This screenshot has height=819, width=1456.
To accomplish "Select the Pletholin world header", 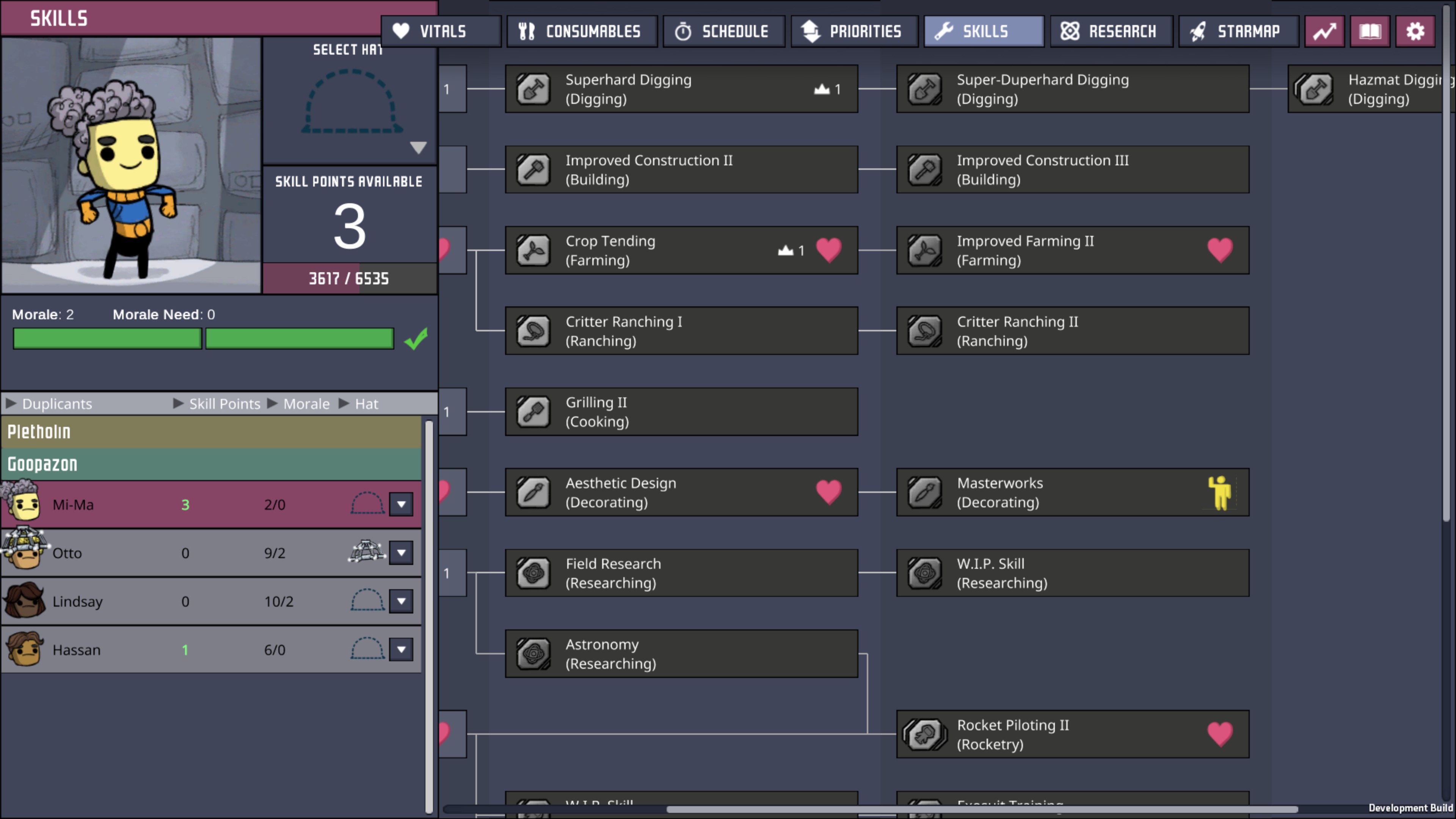I will coord(212,432).
